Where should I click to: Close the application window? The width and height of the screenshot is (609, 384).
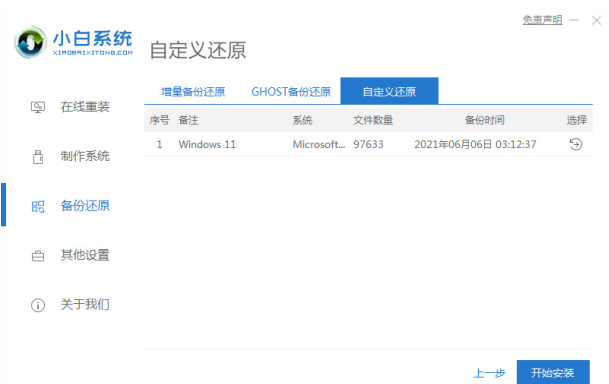597,20
